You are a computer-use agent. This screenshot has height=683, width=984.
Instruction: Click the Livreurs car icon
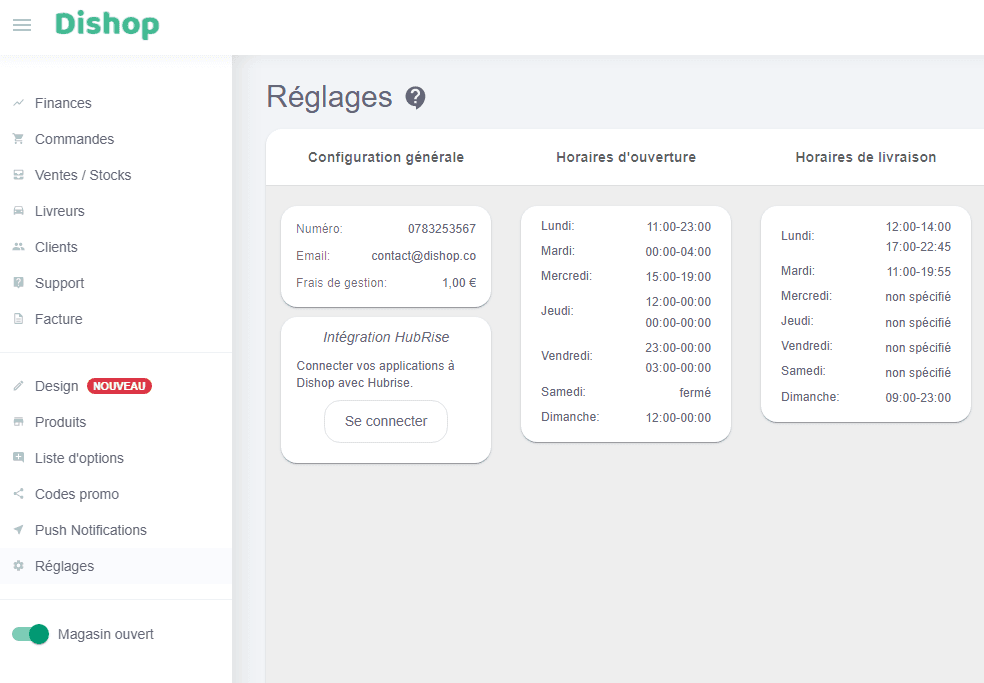click(19, 211)
